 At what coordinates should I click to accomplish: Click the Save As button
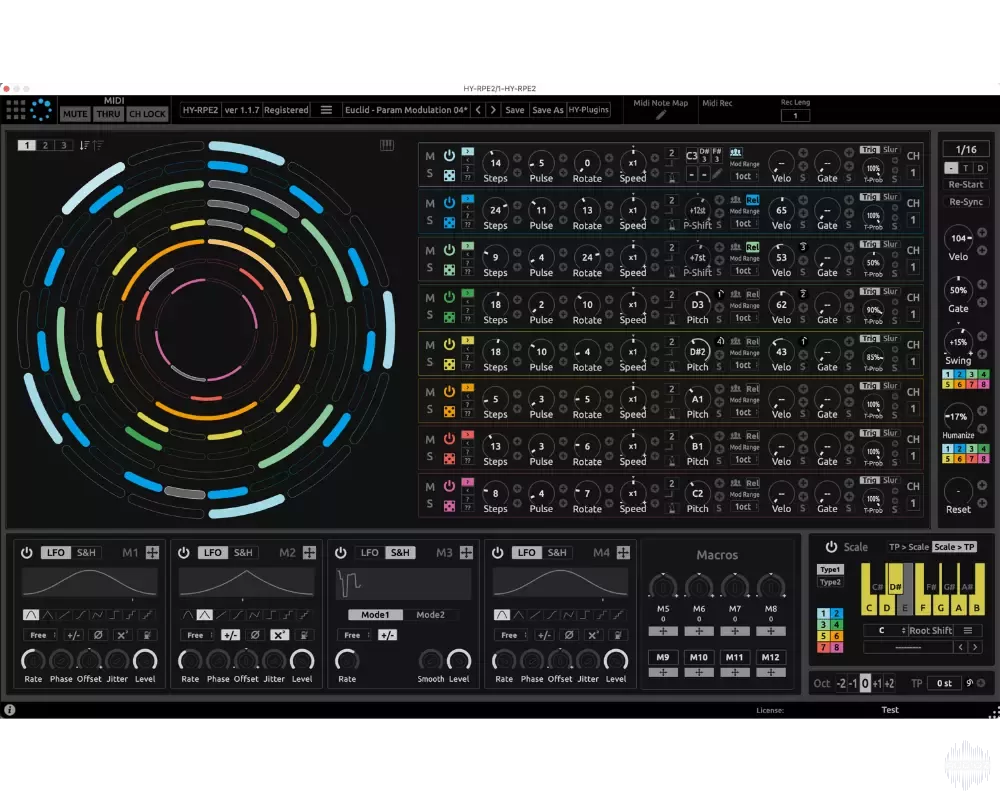(x=548, y=110)
